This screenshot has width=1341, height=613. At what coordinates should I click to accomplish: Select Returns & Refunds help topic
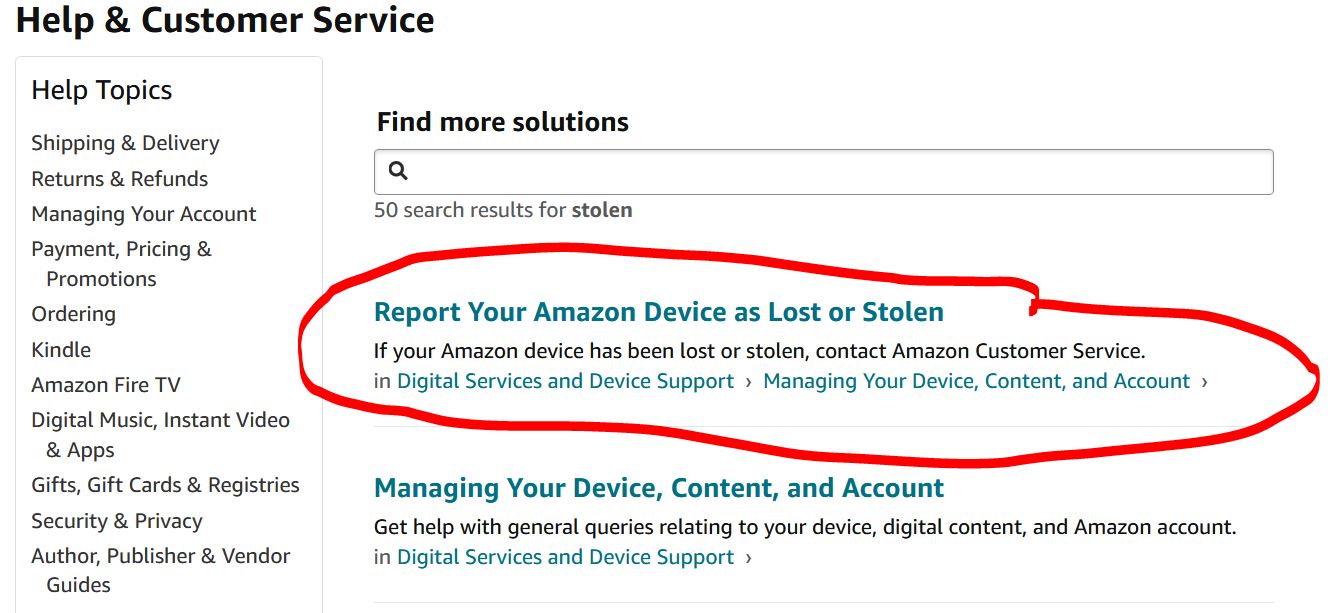click(x=119, y=178)
